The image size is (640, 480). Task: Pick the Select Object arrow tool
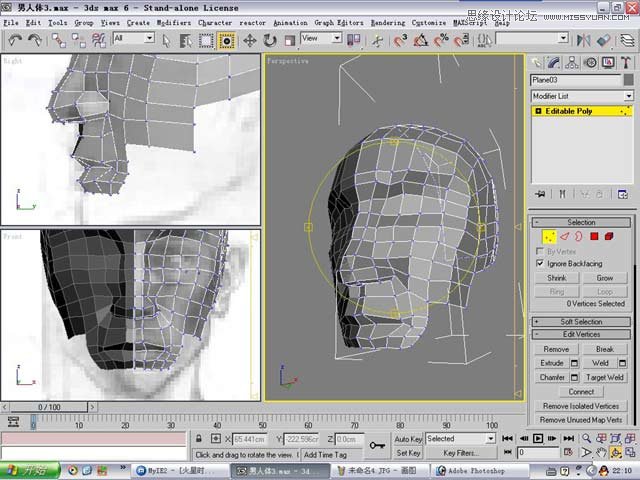click(x=166, y=40)
